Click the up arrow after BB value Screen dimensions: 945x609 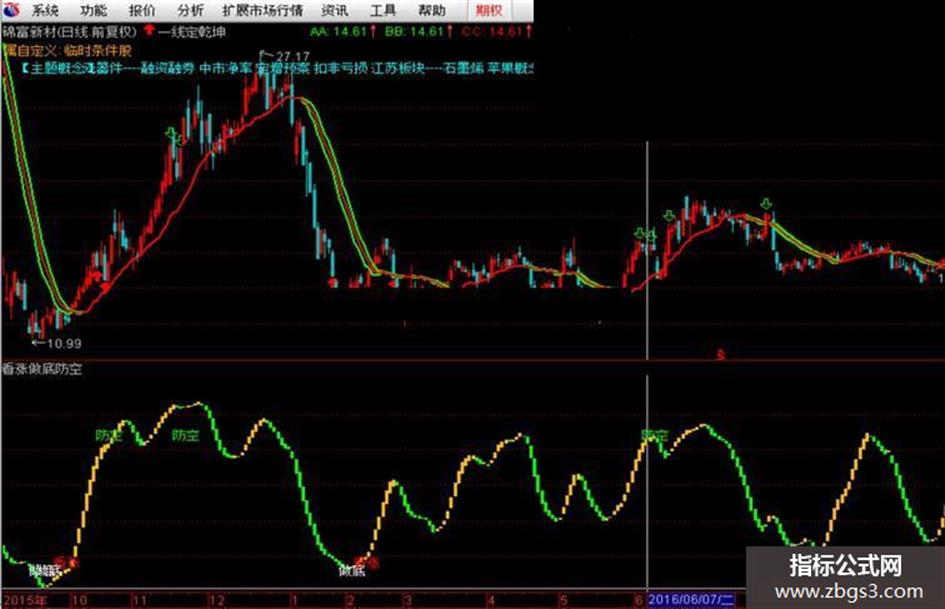point(450,31)
